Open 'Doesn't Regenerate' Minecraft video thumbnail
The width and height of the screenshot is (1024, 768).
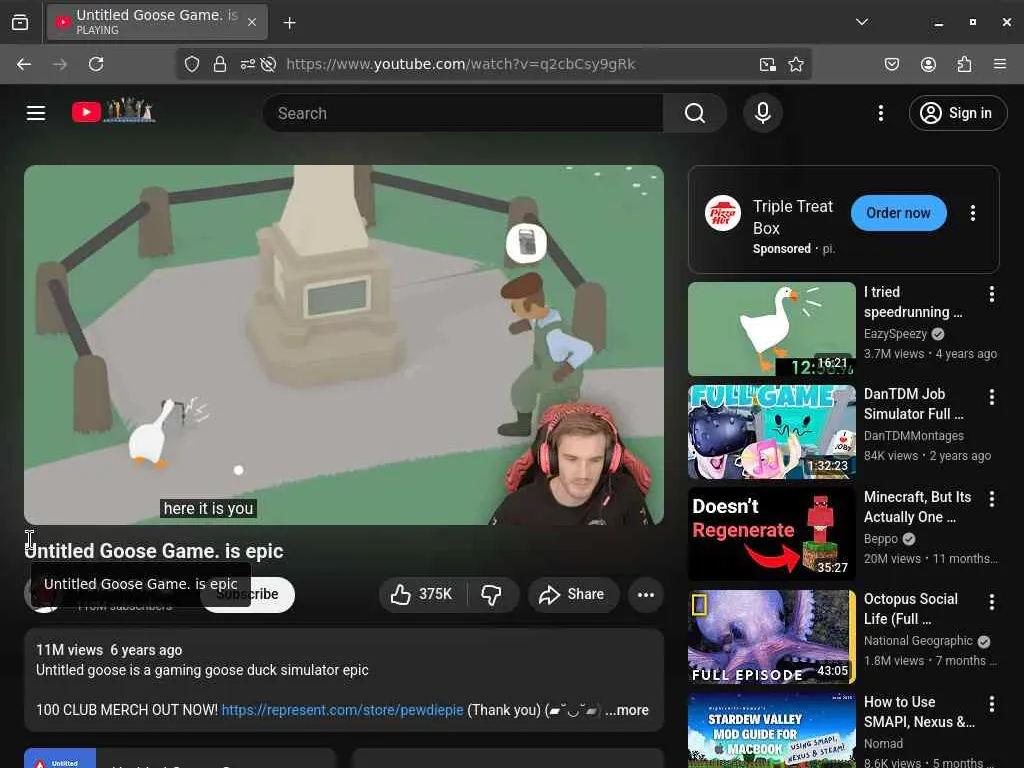coord(771,534)
